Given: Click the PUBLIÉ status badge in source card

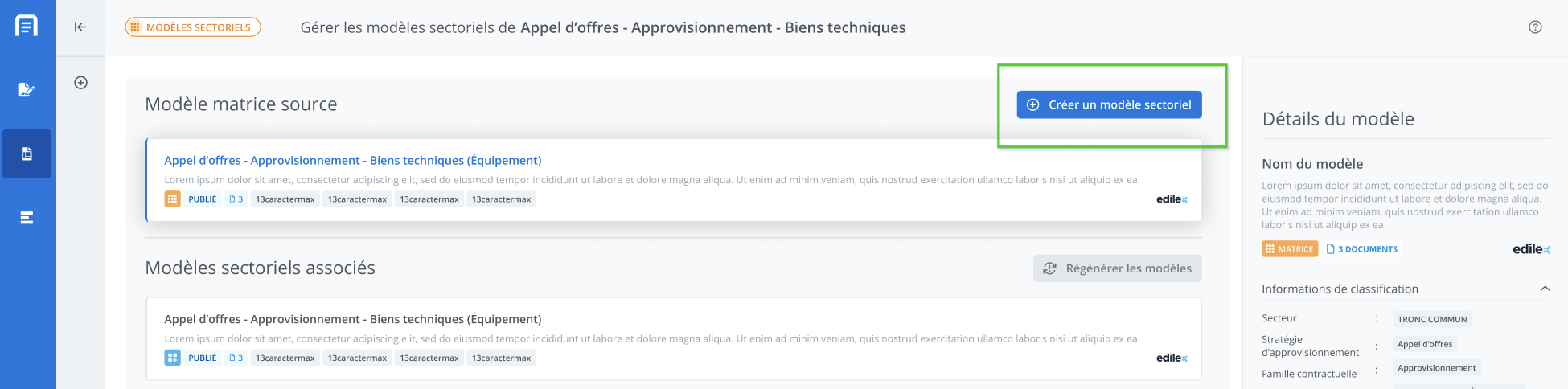Looking at the screenshot, I should [203, 199].
